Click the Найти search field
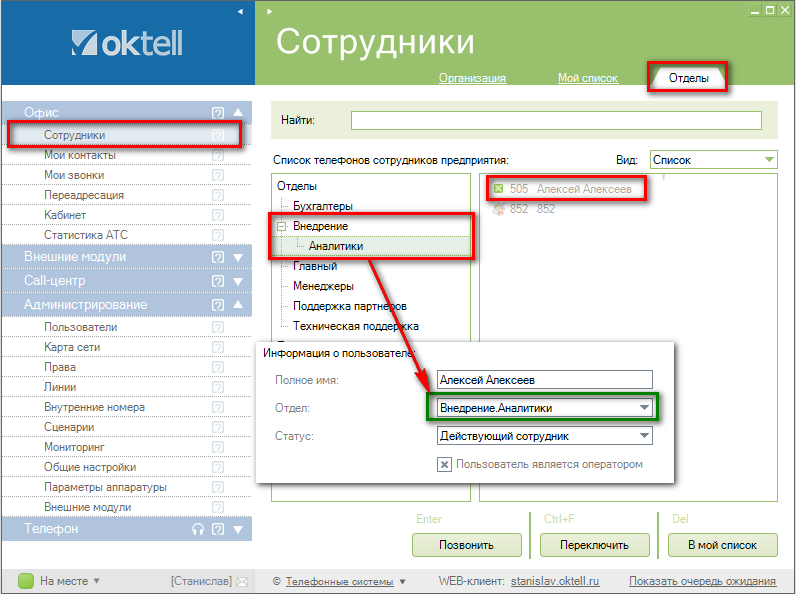The width and height of the screenshot is (796, 594). 556,121
